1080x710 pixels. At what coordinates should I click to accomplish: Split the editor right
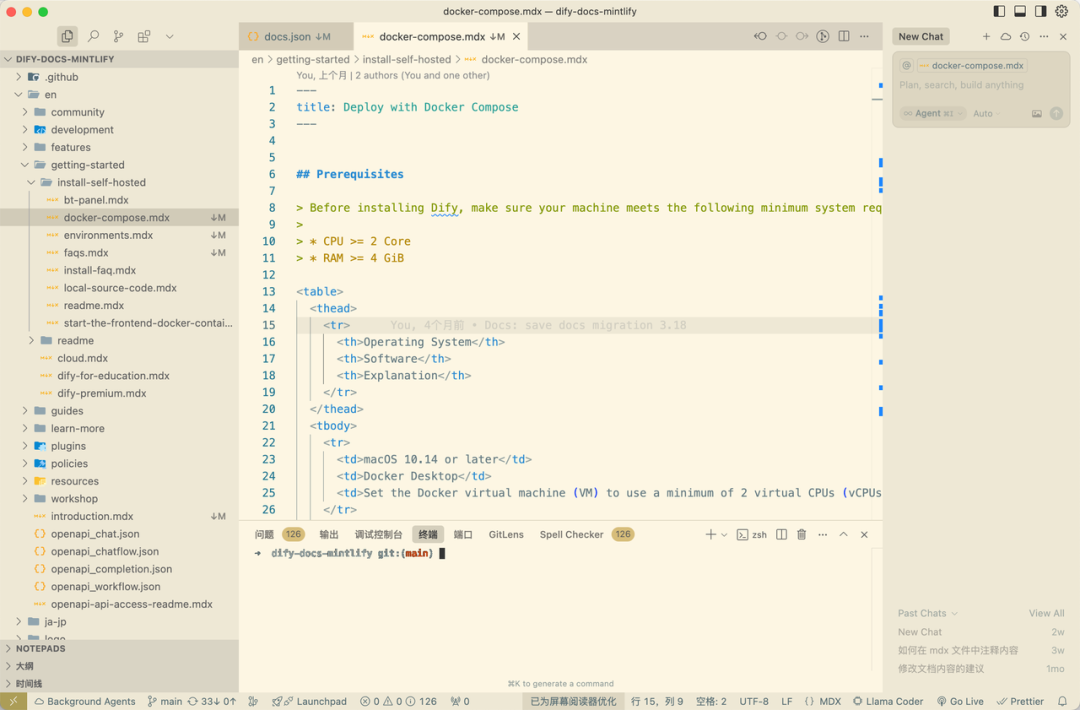click(844, 36)
